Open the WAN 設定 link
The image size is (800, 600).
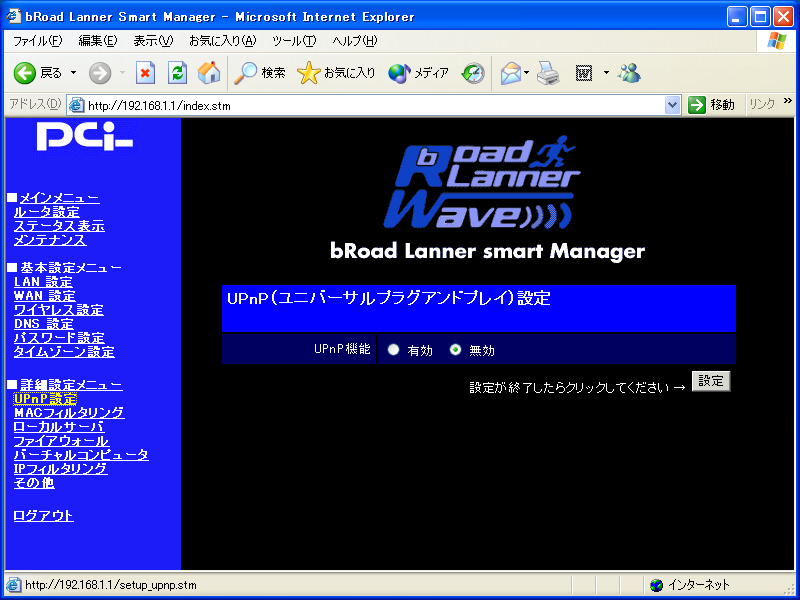coord(44,295)
